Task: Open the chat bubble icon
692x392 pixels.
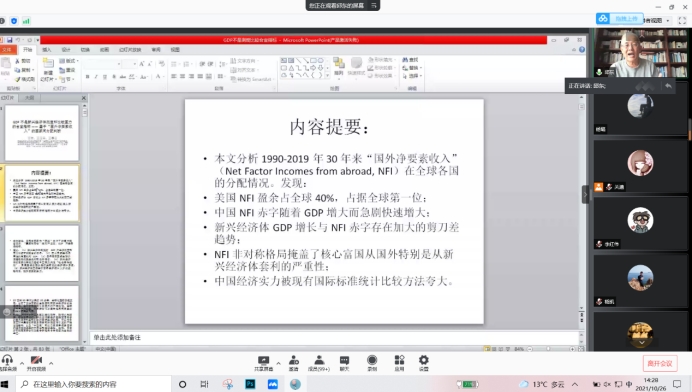Action: coord(344,361)
